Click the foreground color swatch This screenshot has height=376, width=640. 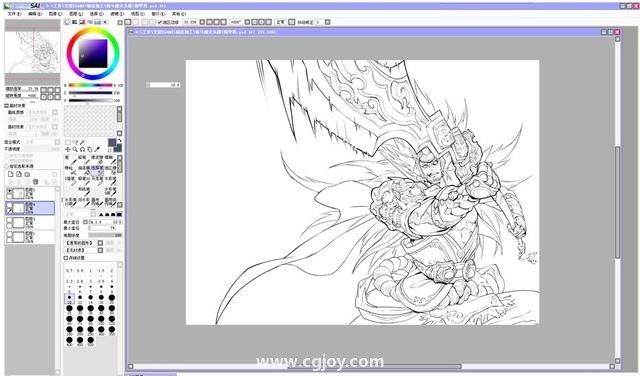coord(112,142)
